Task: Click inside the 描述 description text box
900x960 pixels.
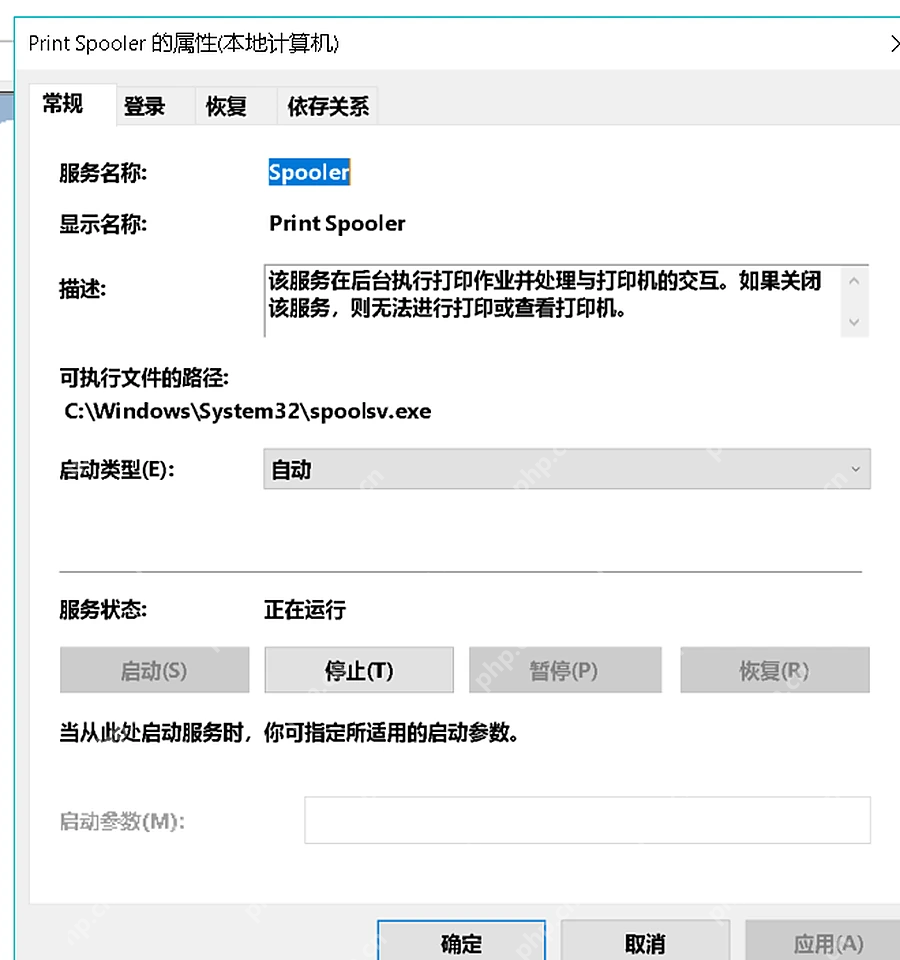Action: click(552, 301)
